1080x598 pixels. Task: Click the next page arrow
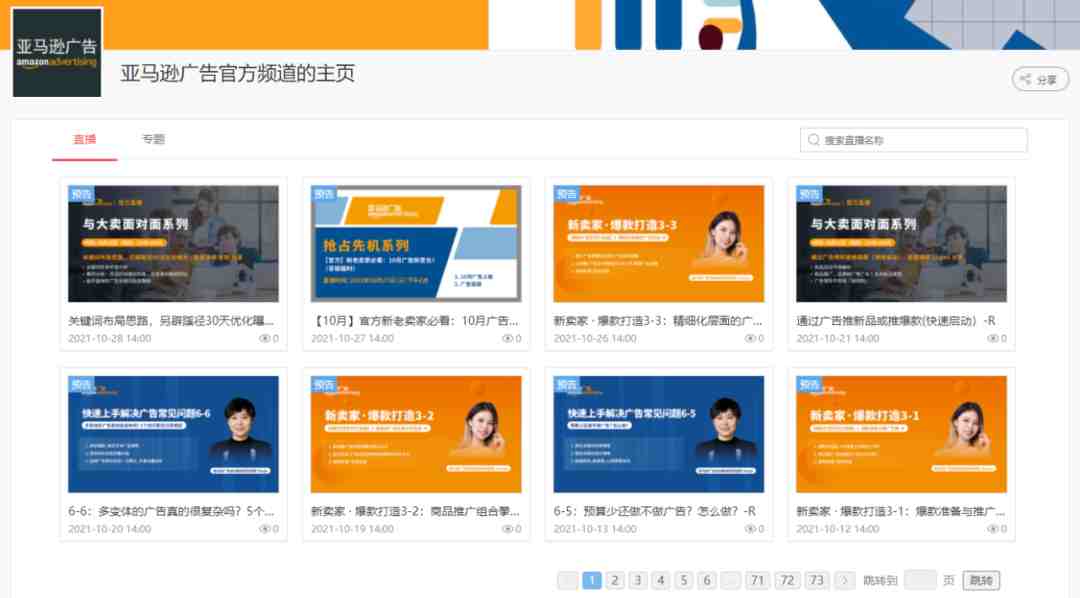[844, 580]
